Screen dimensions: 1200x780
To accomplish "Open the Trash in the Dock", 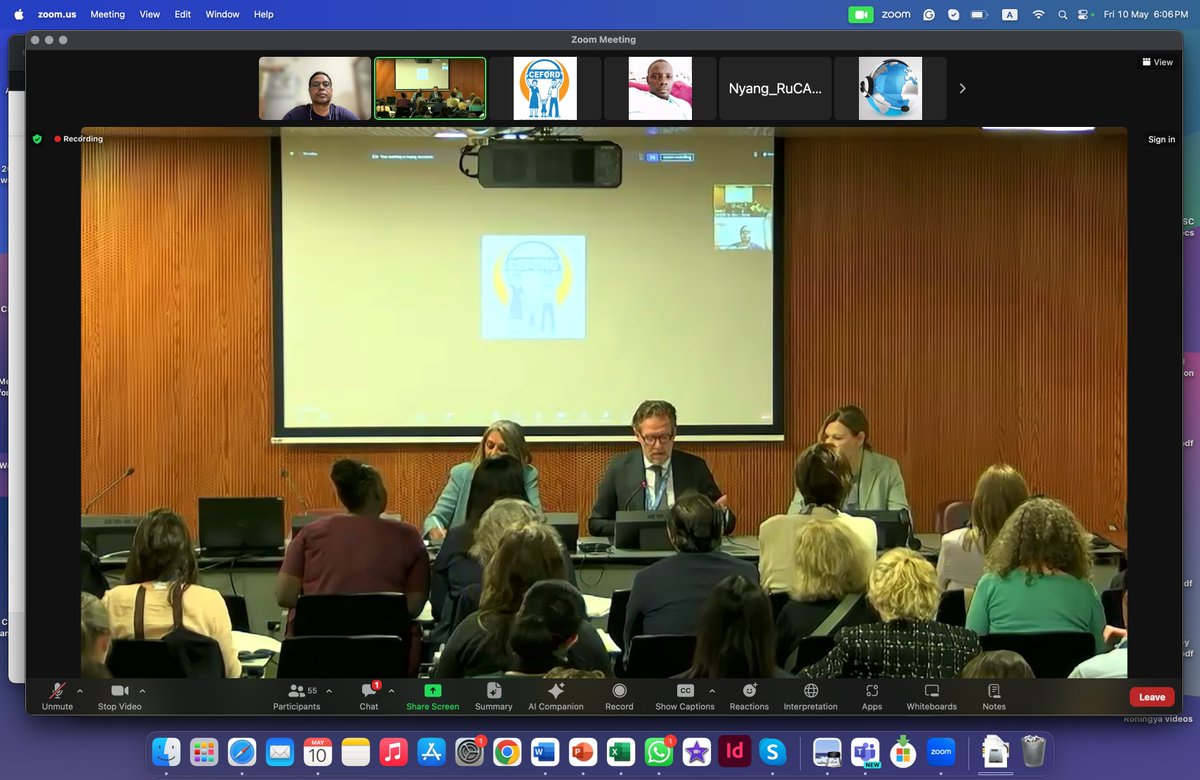I will pyautogui.click(x=1033, y=751).
